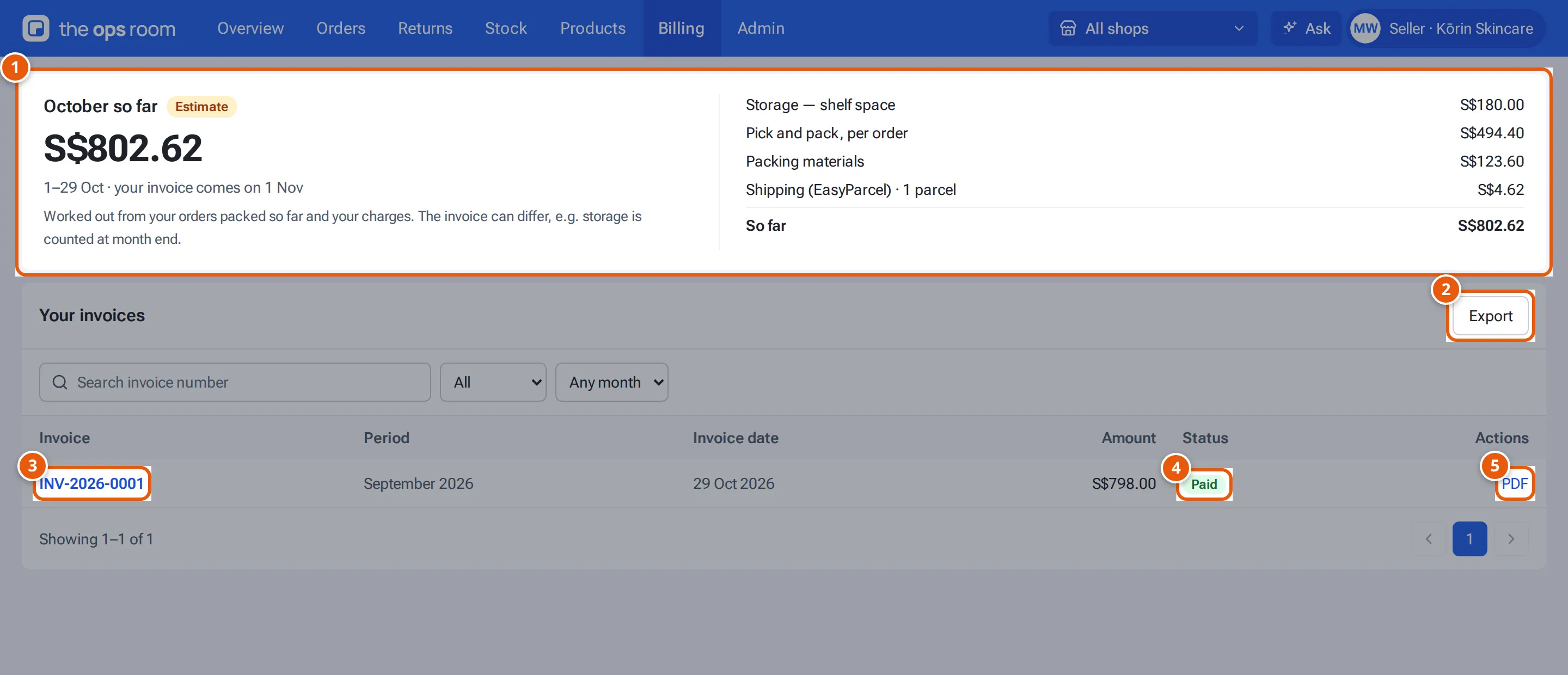Switch to the Stock tab
The width and height of the screenshot is (1568, 675).
pyautogui.click(x=506, y=28)
